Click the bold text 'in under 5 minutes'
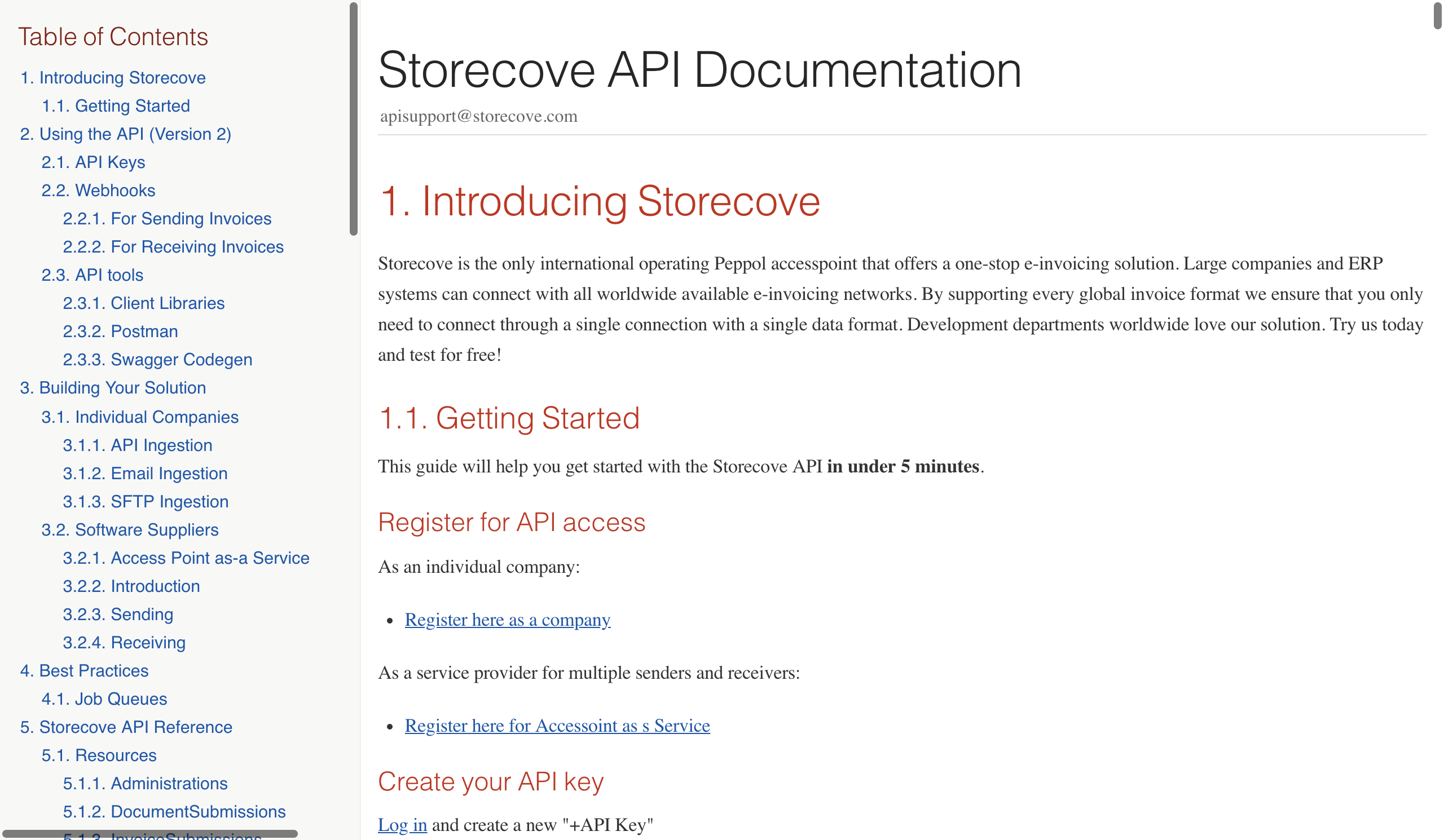 click(x=902, y=466)
